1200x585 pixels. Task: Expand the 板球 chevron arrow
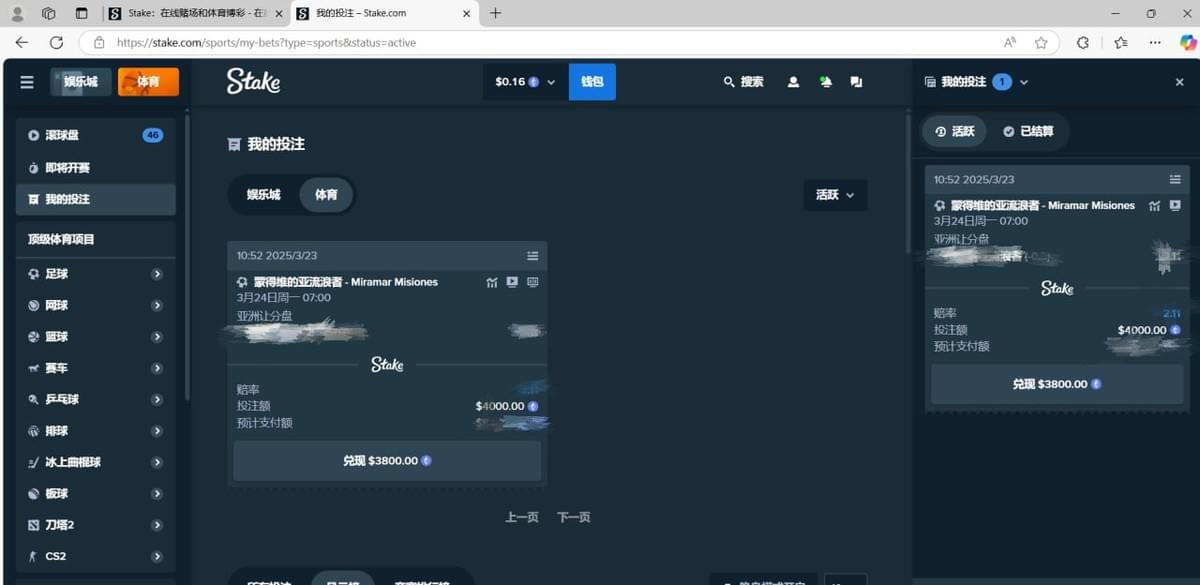coord(157,494)
